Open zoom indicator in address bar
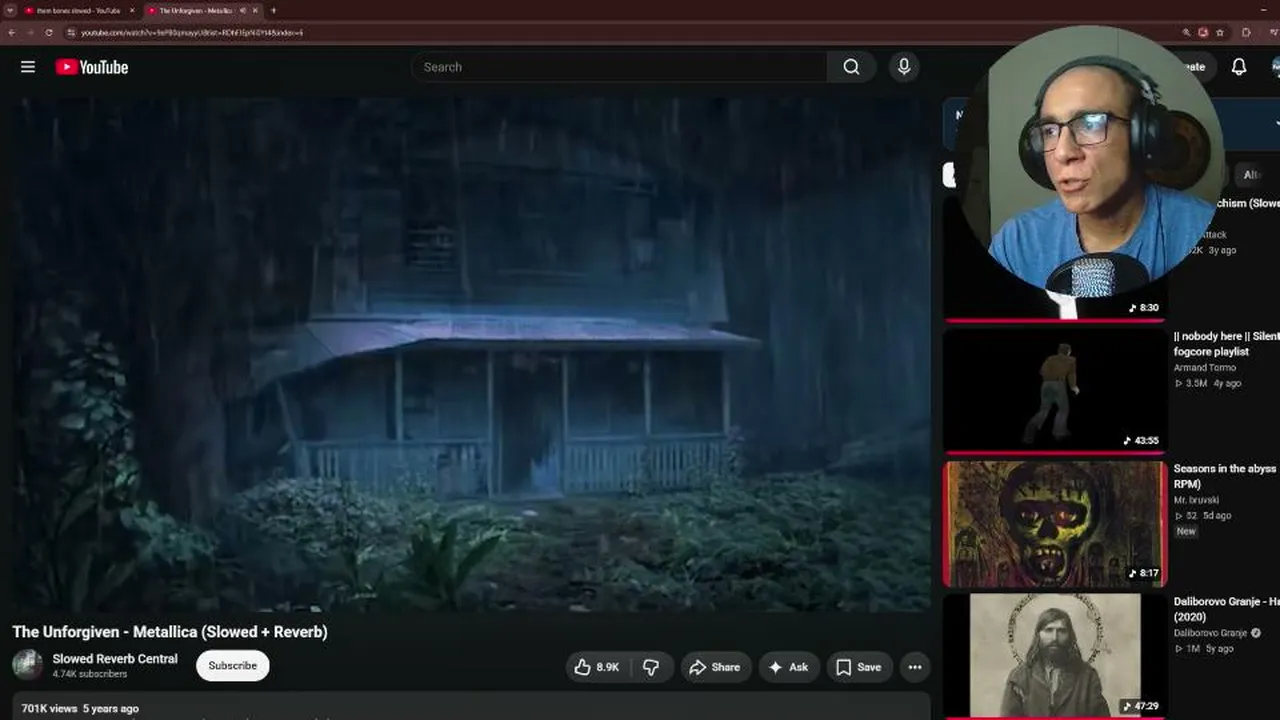This screenshot has width=1280, height=720. coord(1186,32)
